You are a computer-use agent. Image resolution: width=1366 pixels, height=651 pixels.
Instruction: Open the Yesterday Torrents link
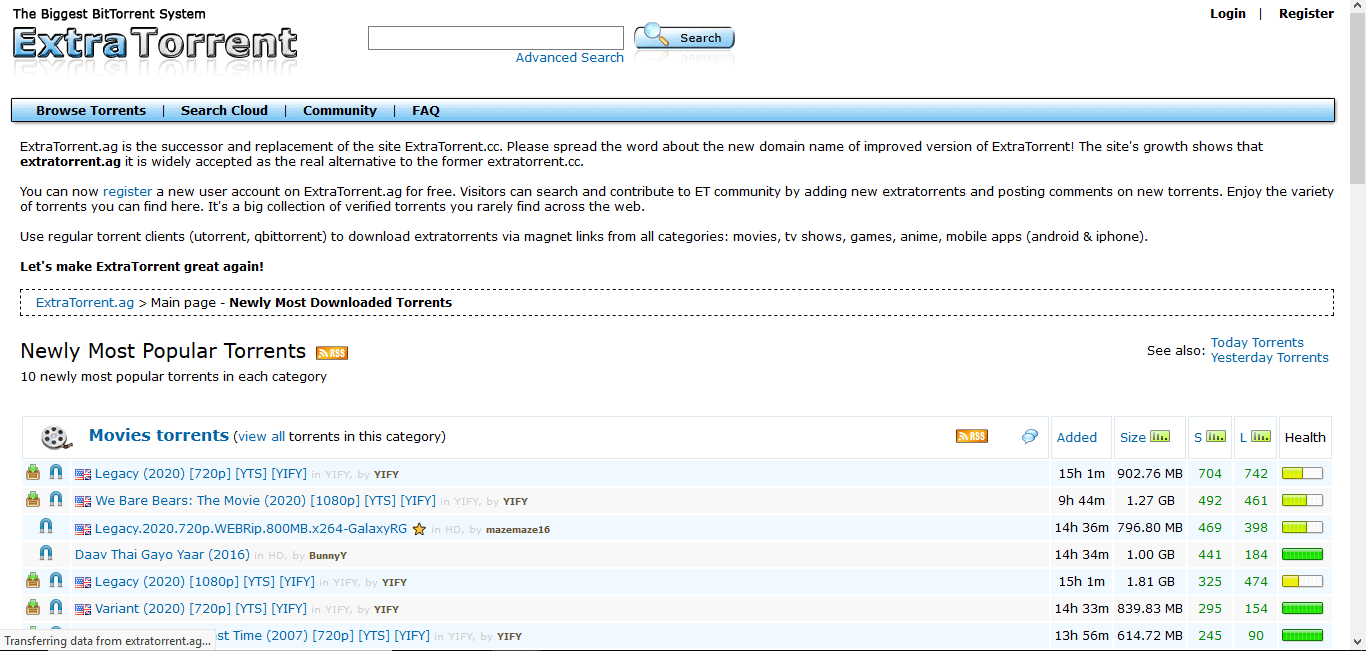[x=1270, y=357]
